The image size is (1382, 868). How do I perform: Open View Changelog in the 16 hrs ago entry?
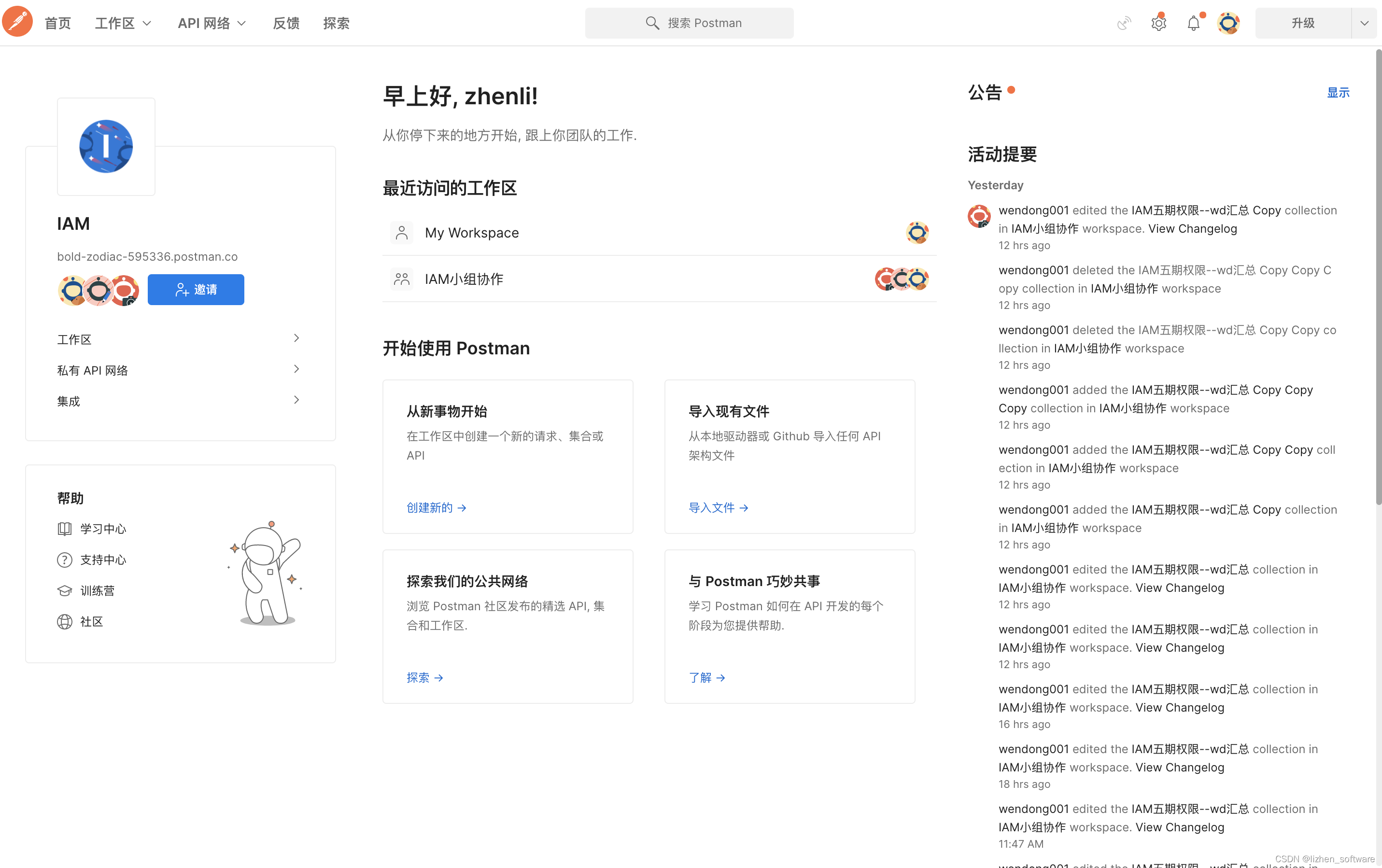(1179, 707)
